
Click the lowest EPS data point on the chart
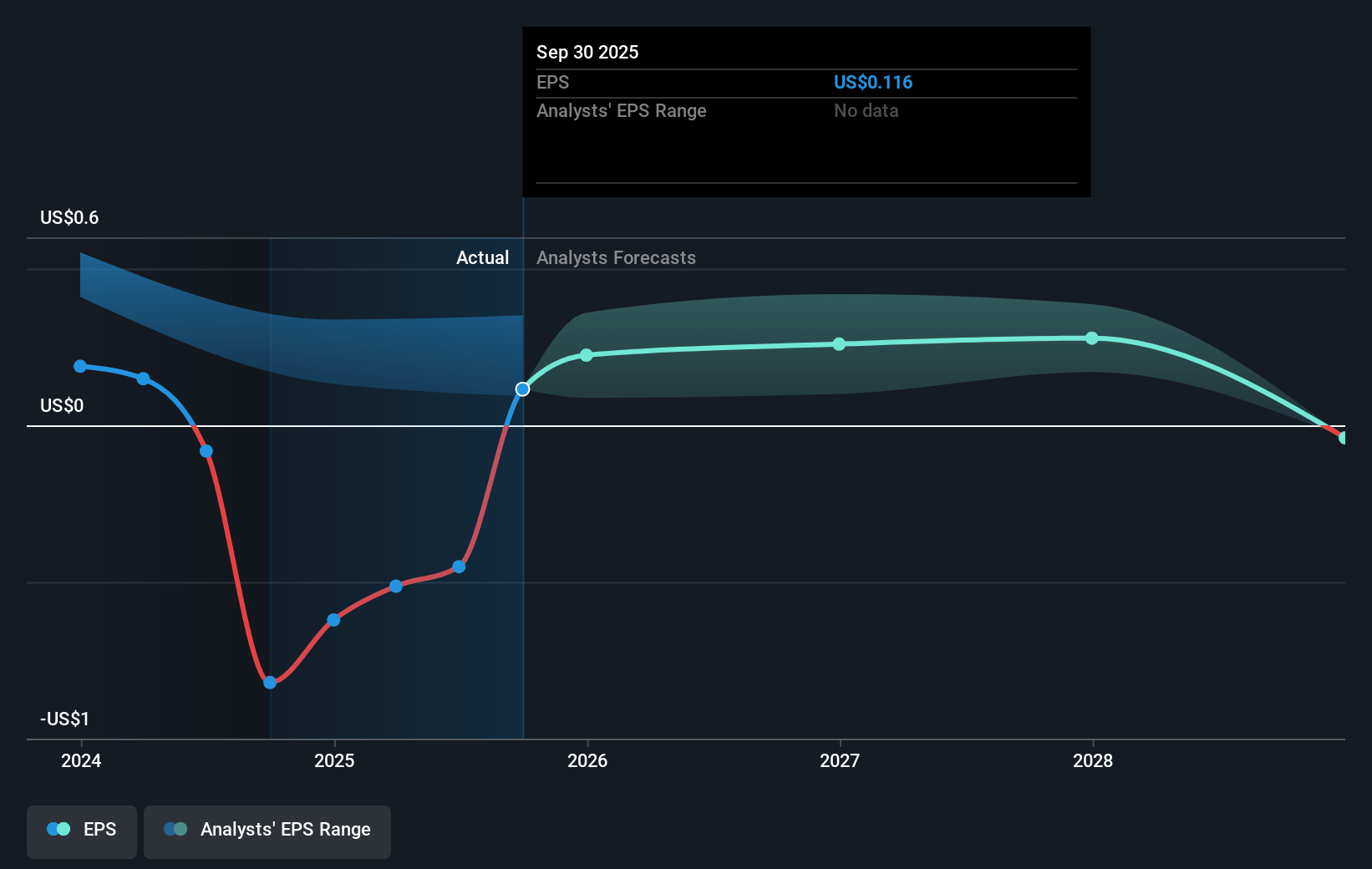coord(270,683)
